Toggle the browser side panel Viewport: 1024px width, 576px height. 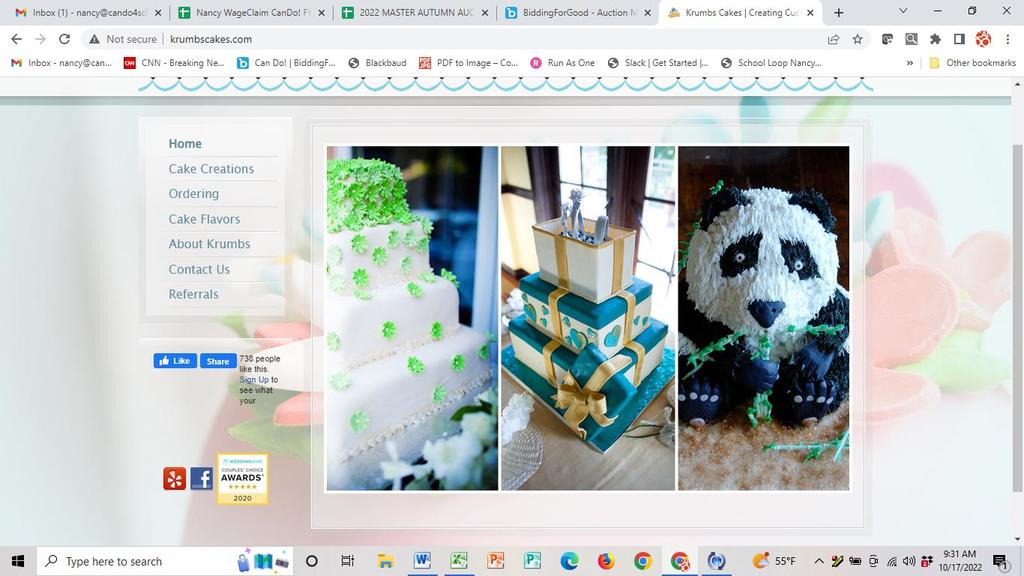pos(959,39)
